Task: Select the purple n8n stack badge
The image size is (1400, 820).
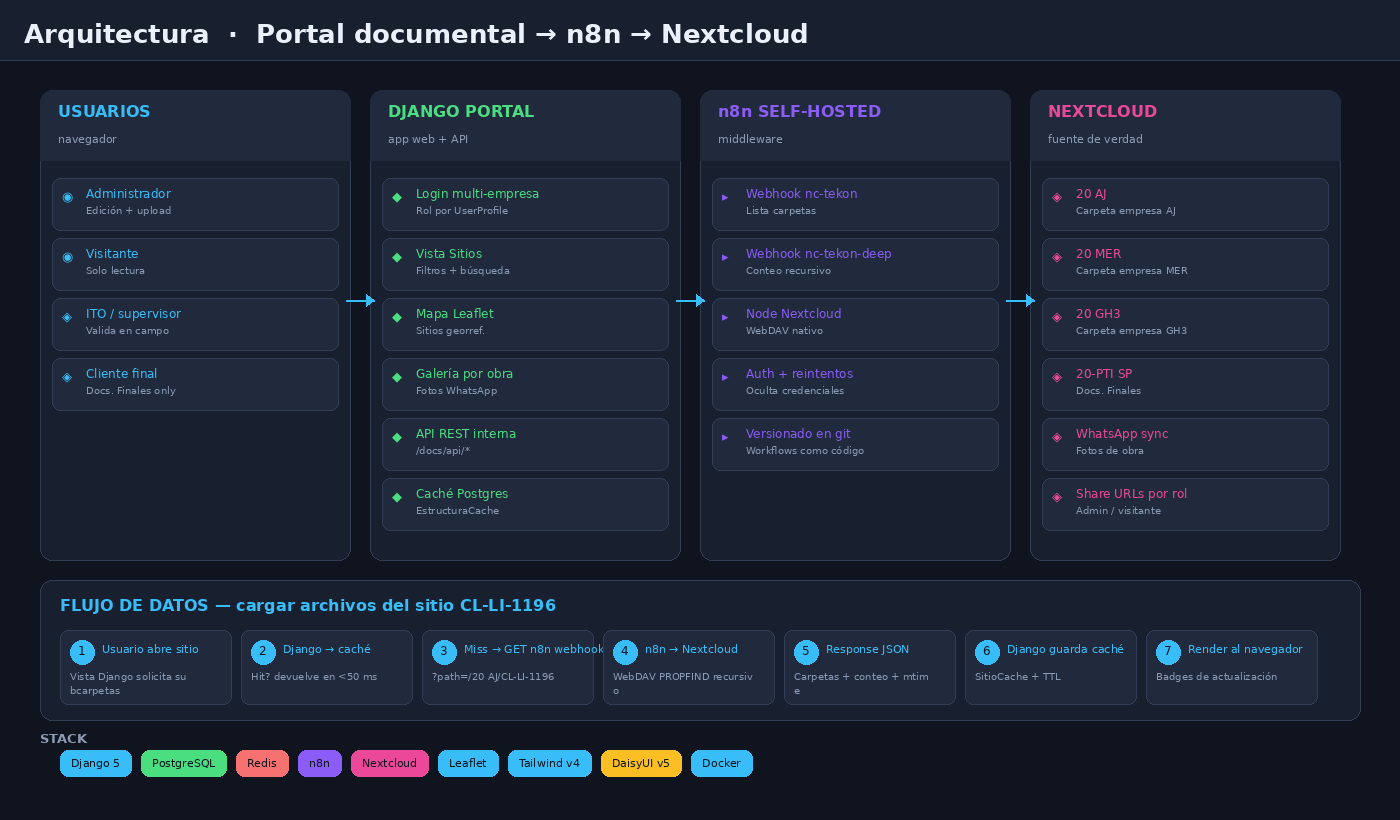Action: (x=320, y=763)
